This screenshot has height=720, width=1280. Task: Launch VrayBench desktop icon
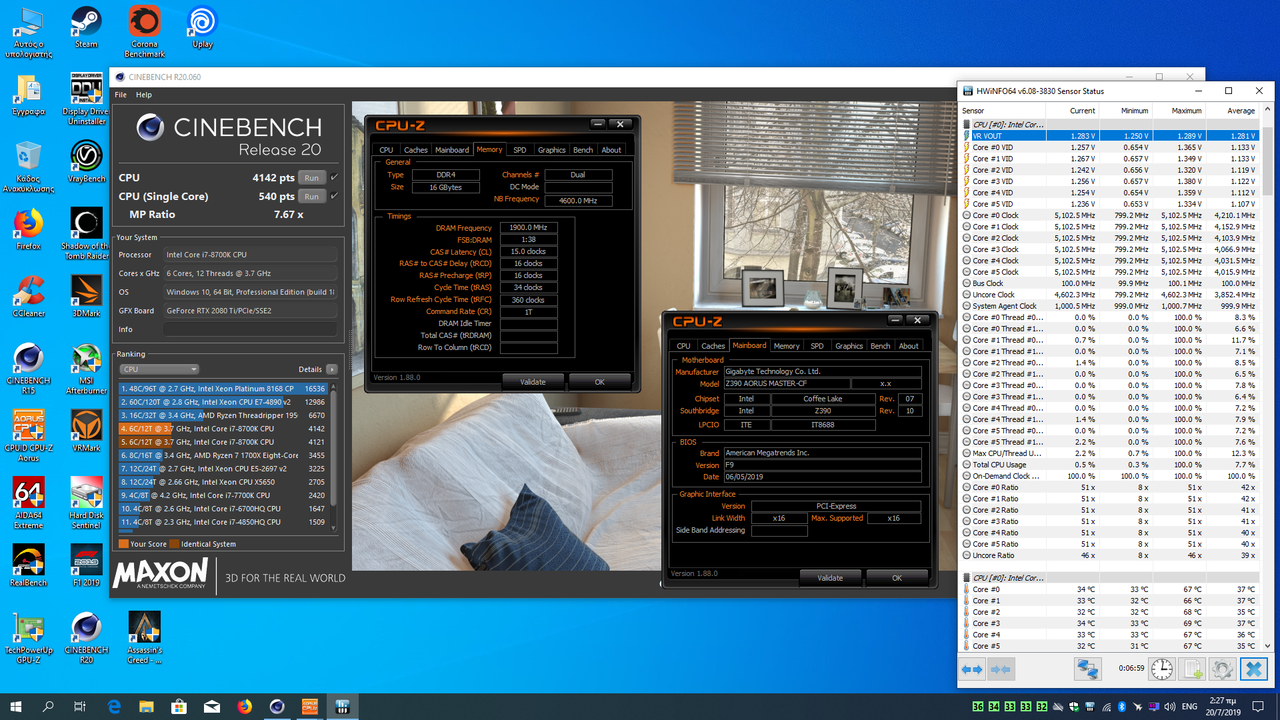click(86, 161)
